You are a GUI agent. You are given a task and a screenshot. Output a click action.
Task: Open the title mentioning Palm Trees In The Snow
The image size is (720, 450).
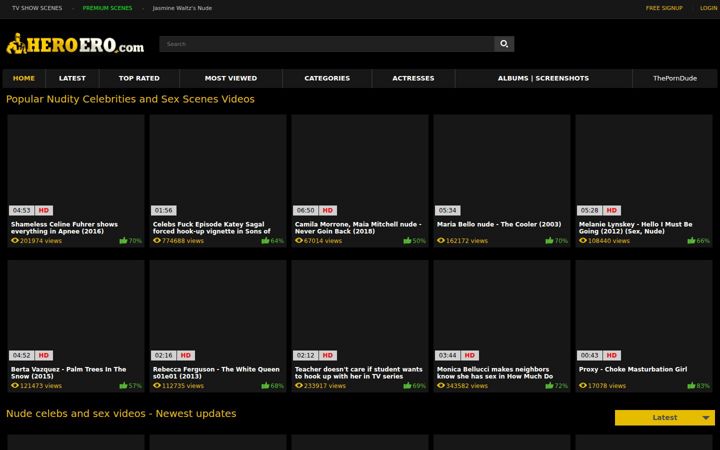pos(68,373)
